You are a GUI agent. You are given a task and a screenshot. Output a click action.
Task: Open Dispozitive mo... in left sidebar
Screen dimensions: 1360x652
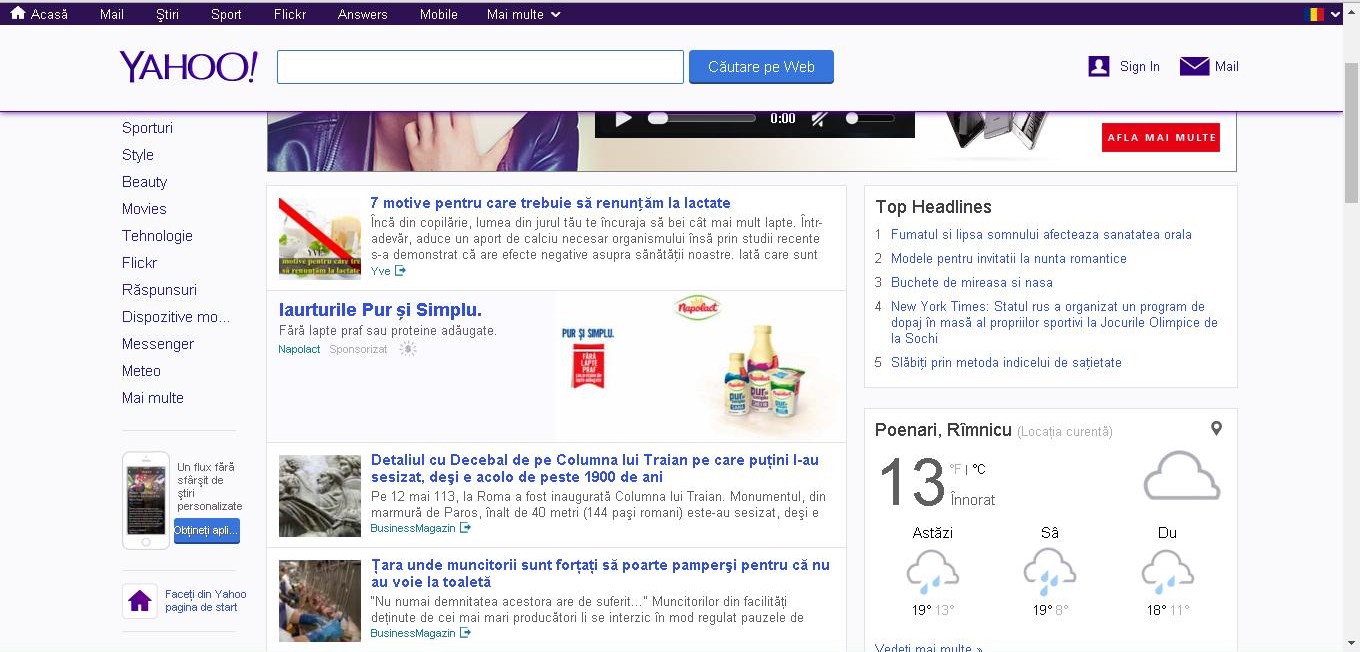[176, 317]
